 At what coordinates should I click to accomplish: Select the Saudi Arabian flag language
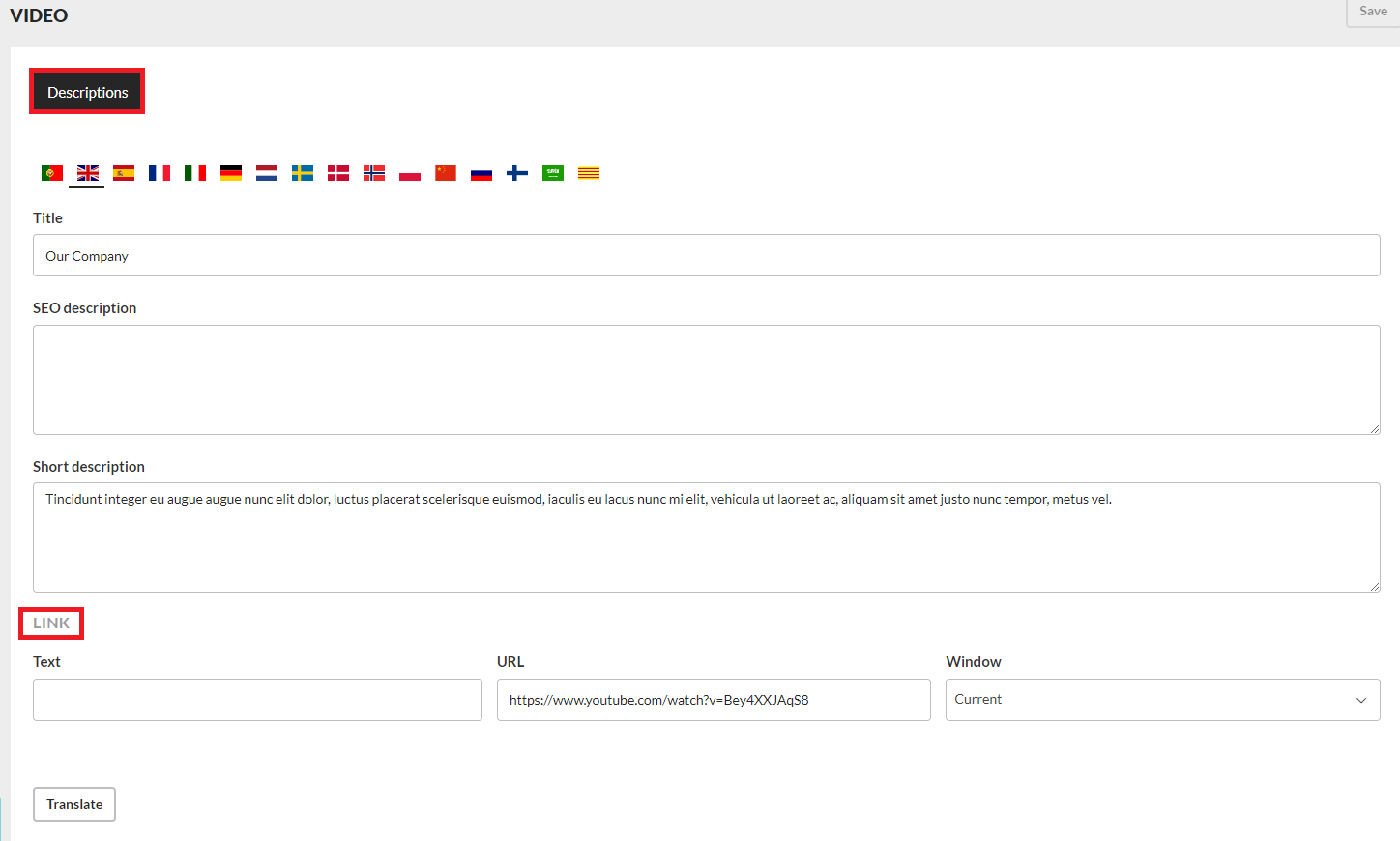tap(553, 173)
